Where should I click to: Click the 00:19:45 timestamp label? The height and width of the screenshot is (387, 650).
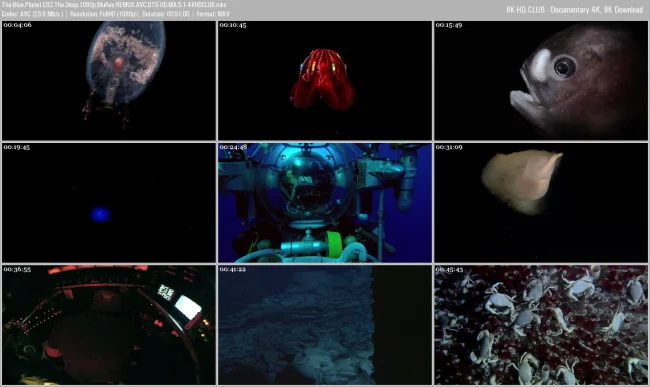click(17, 147)
